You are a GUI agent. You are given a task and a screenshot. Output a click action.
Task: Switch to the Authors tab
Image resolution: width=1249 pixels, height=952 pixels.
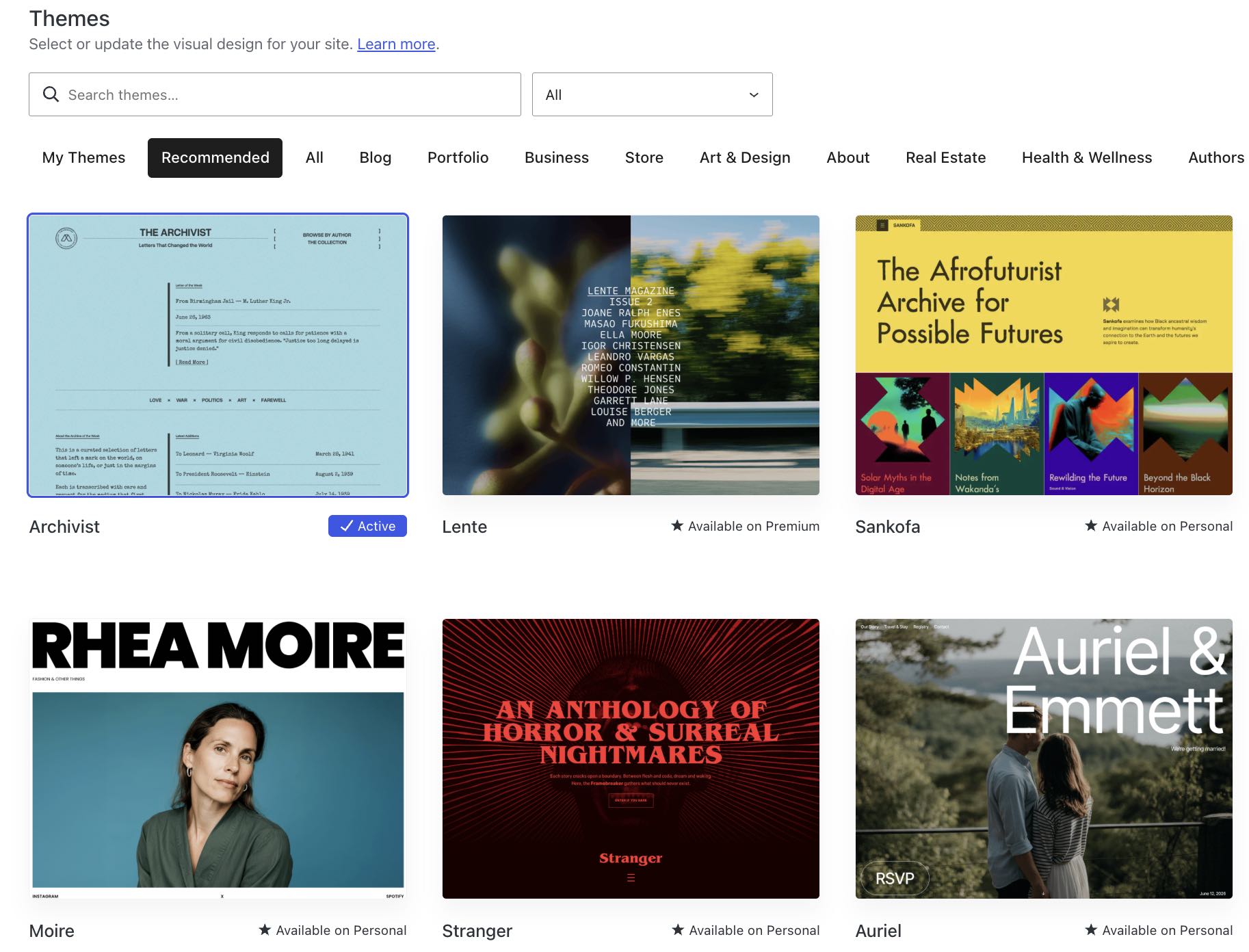tap(1216, 158)
